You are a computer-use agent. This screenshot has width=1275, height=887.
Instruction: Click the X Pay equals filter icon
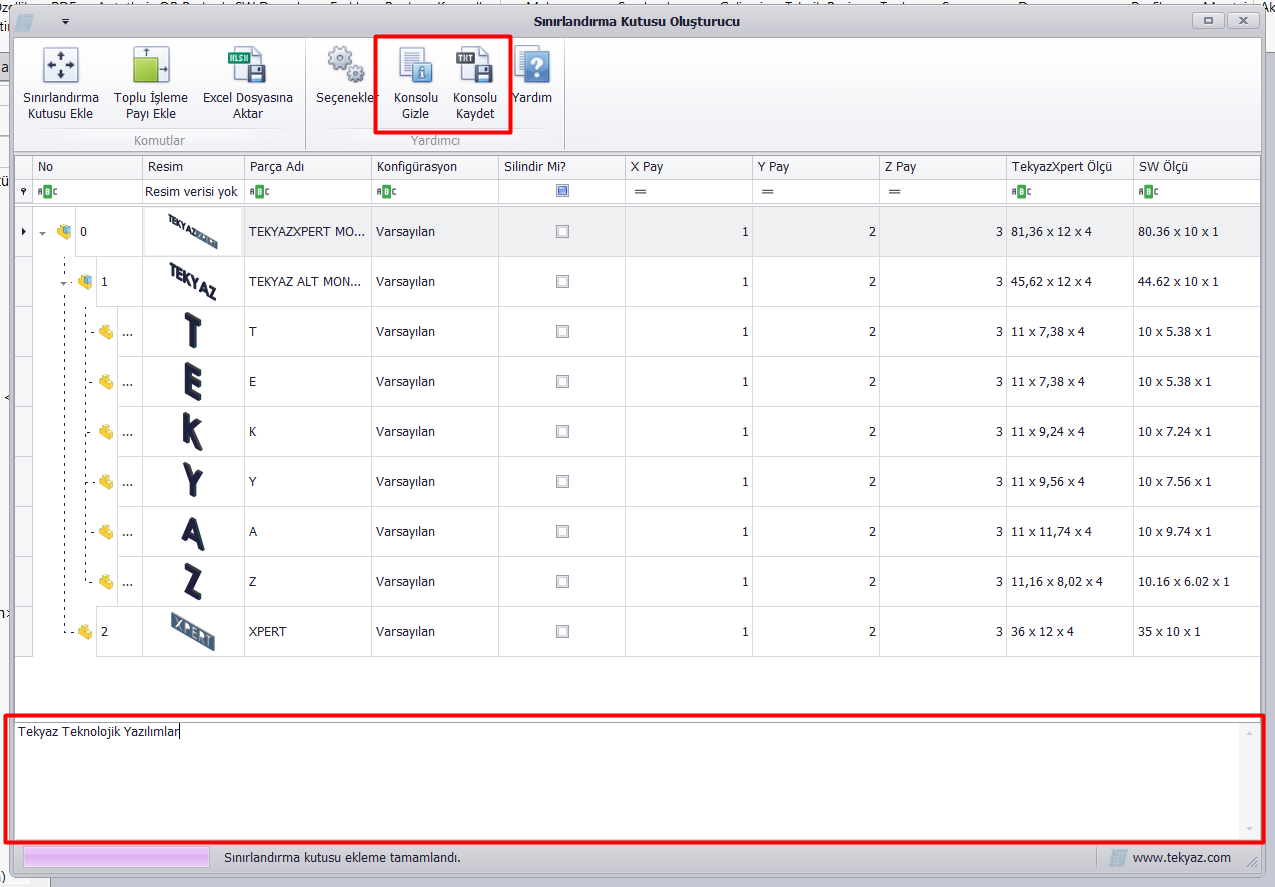[x=640, y=192]
